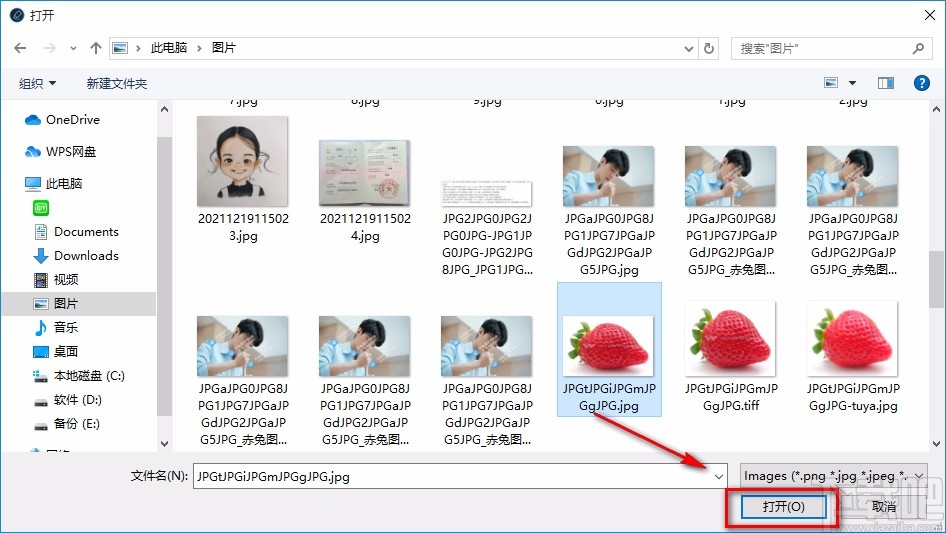
Task: Open recent locations dropdown arrow
Action: point(73,49)
